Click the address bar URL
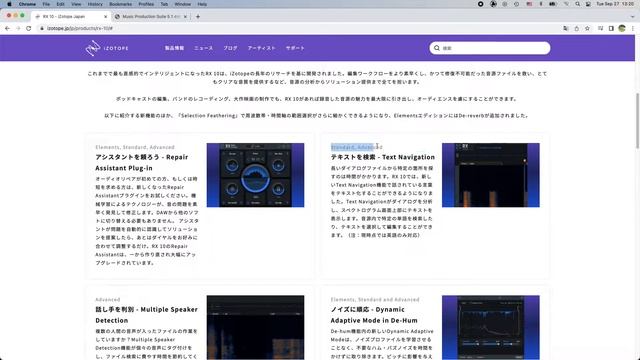Screen dimensions: 640x360 coord(80,28)
